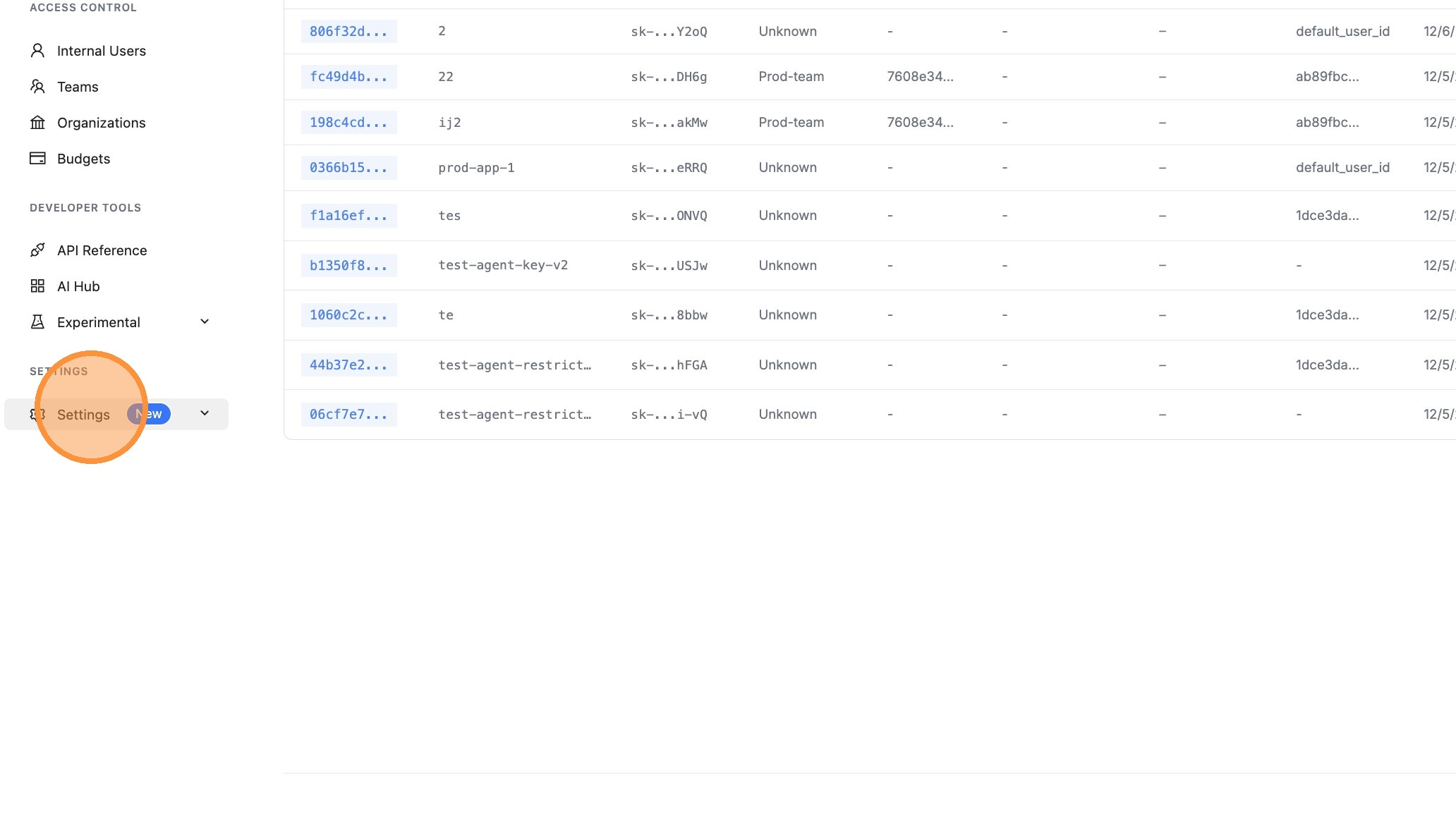The image size is (1456, 813).
Task: Open the Teams page
Action: pos(78,87)
